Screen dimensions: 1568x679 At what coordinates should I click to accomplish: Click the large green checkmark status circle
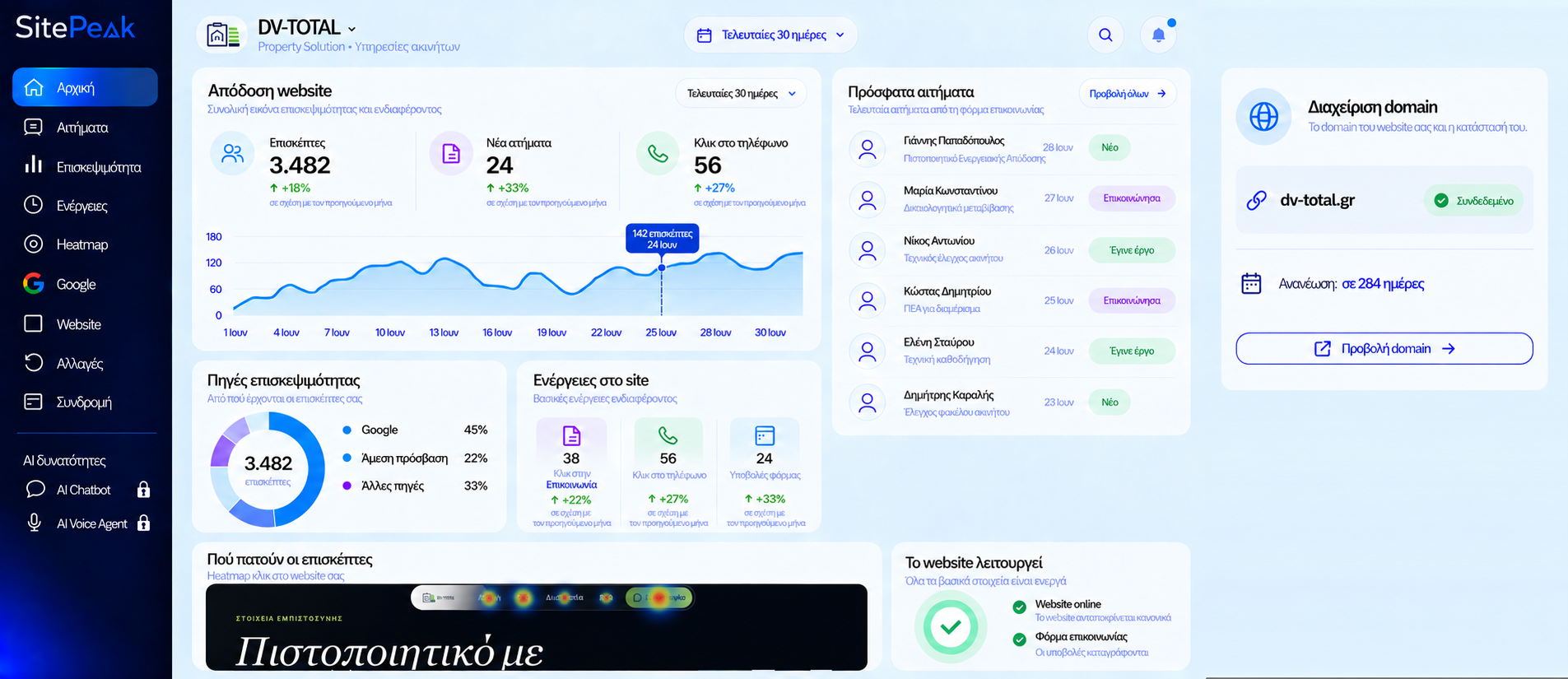(x=951, y=627)
